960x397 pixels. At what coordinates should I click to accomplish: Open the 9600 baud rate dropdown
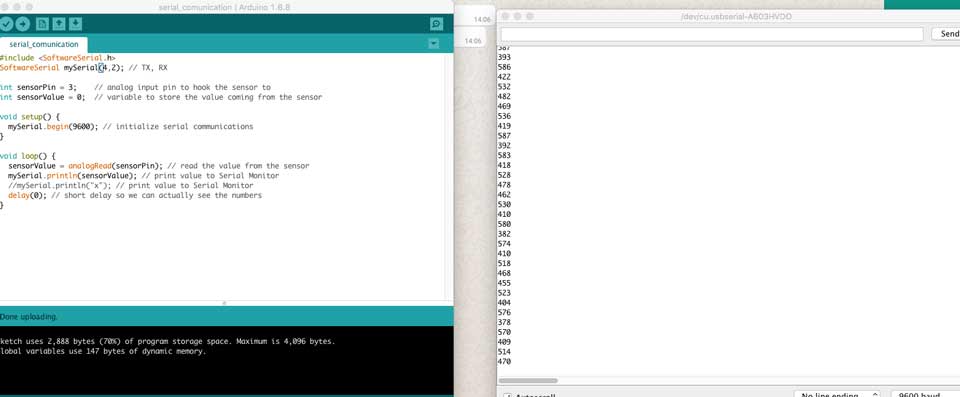925,394
